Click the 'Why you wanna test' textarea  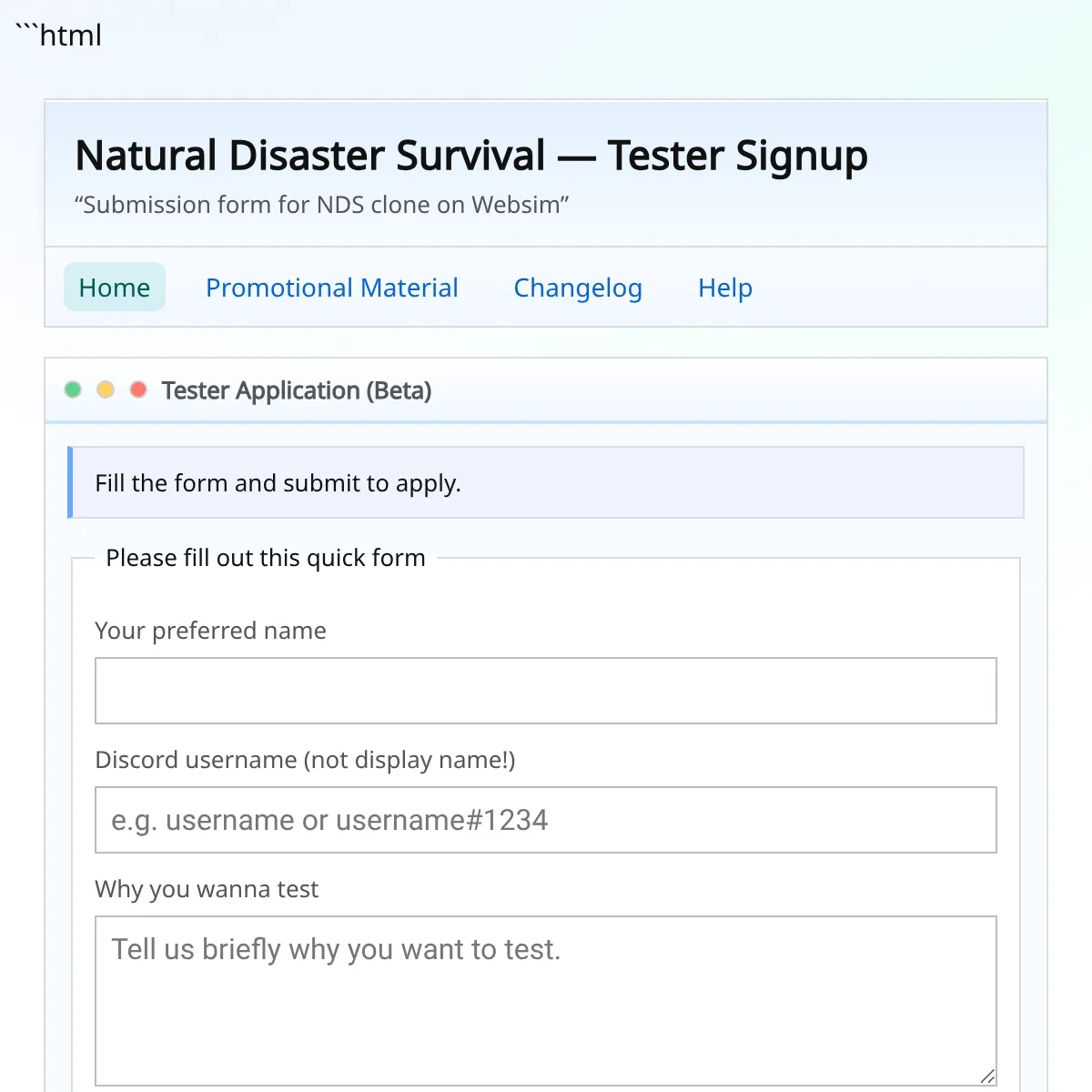tap(545, 992)
